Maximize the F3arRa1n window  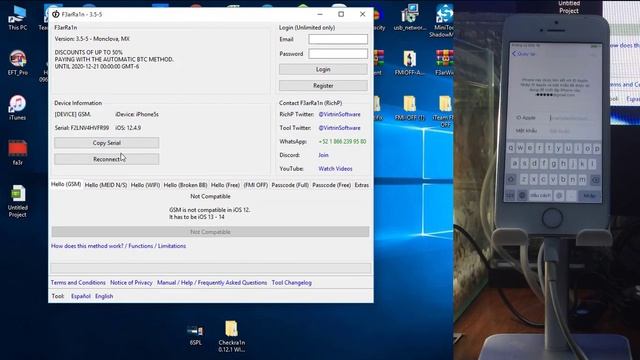(341, 14)
